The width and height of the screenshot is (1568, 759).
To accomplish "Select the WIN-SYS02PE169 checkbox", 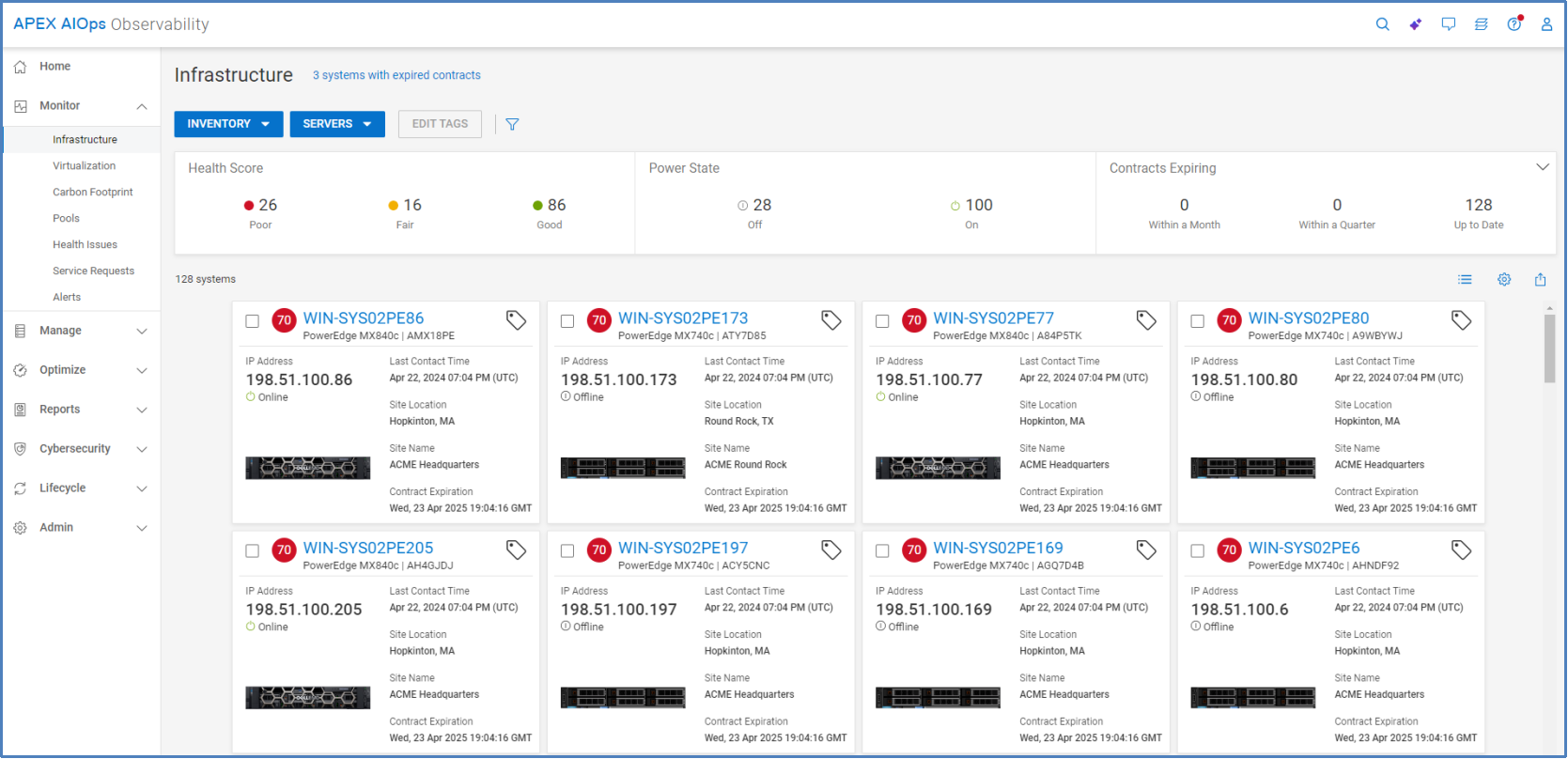I will tap(882, 551).
